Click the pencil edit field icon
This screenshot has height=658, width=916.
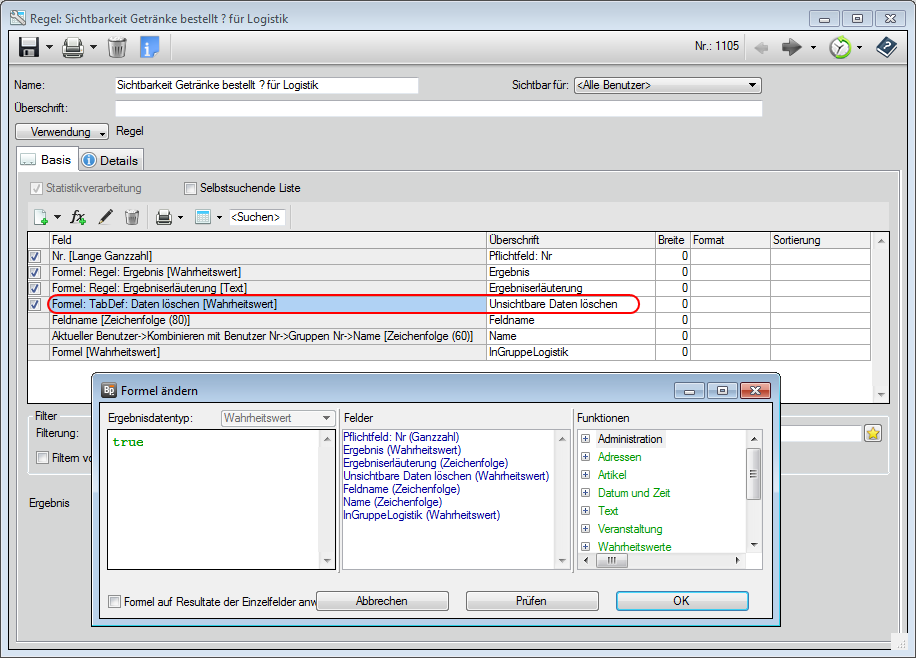[x=105, y=217]
